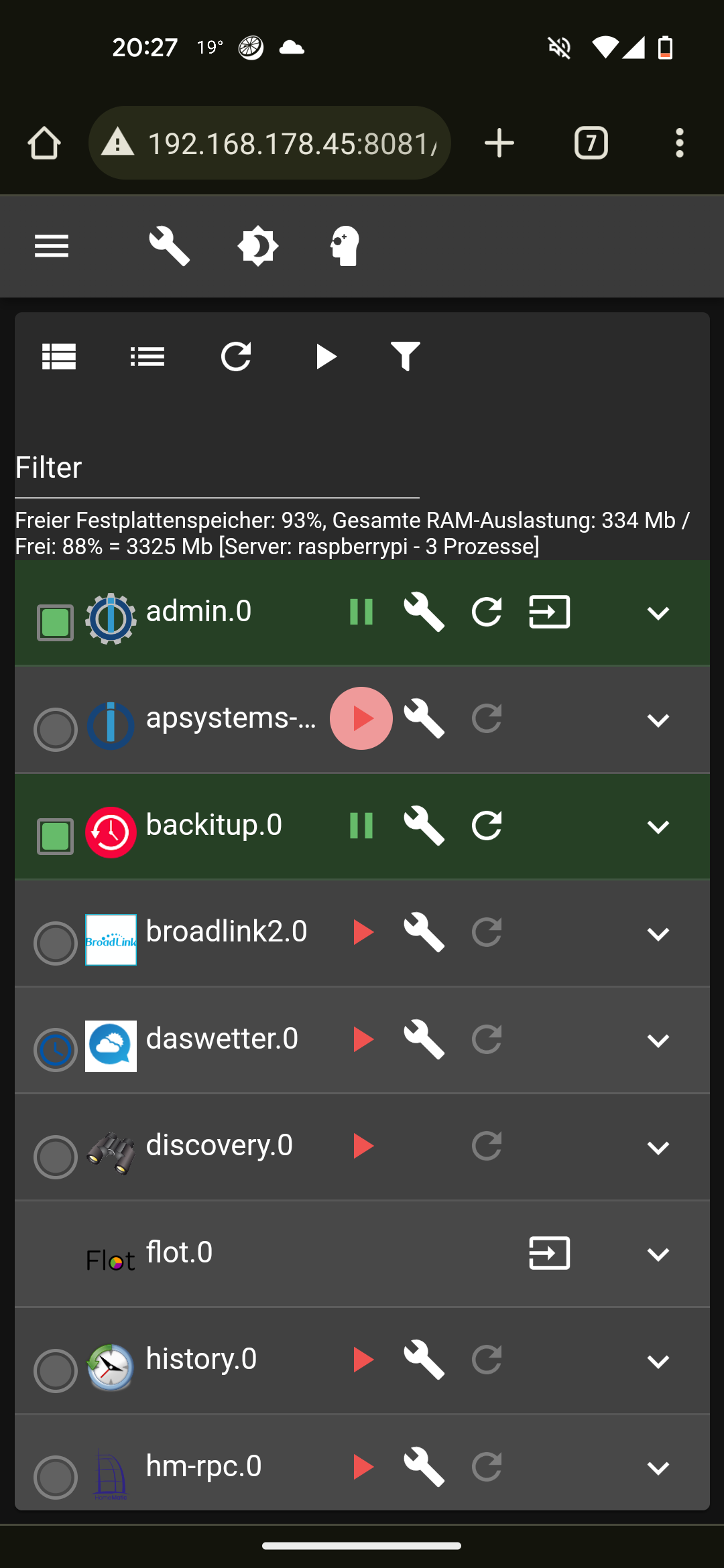This screenshot has width=724, height=1568.
Task: Open the hamburger navigation menu
Action: 52,247
